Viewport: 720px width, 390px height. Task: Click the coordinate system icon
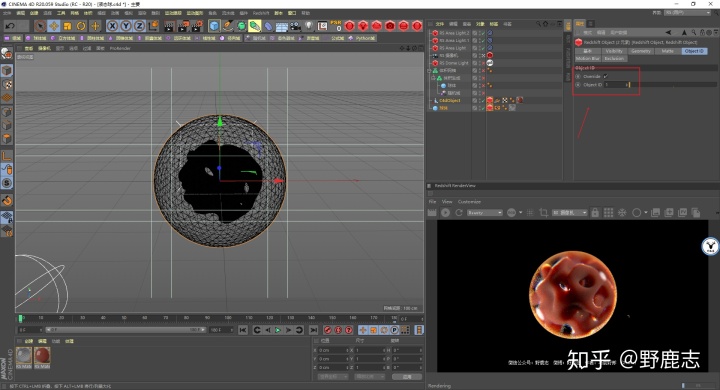(153, 26)
